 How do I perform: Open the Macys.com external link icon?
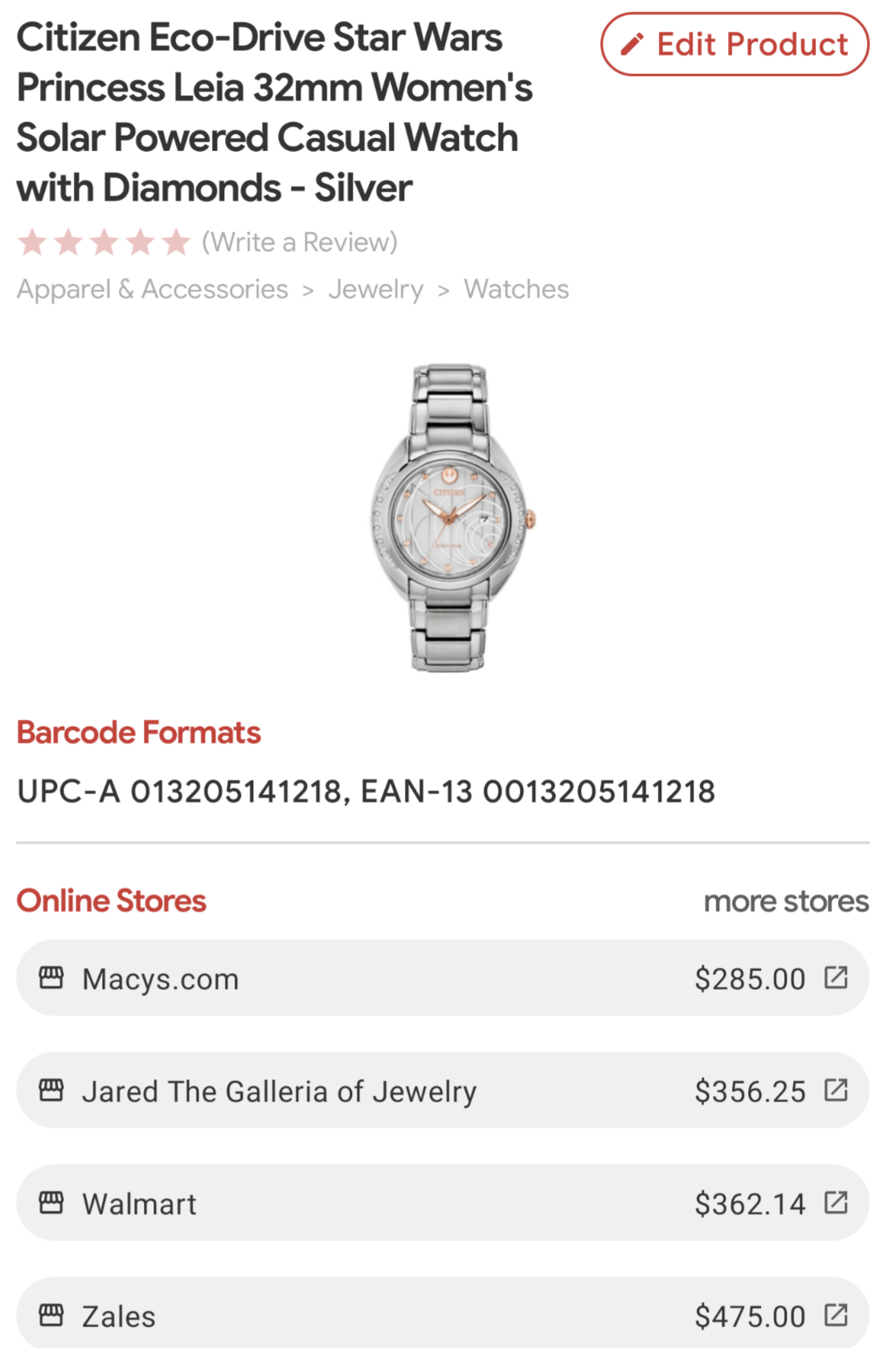836,977
